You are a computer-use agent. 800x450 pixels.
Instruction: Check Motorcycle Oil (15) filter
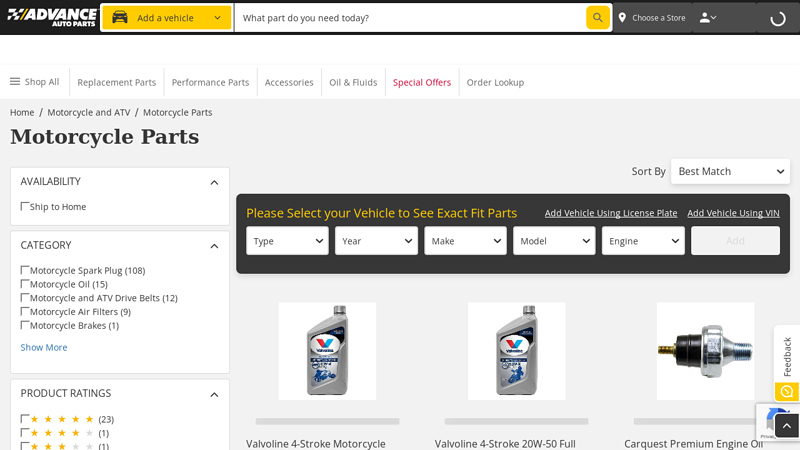[x=24, y=284]
